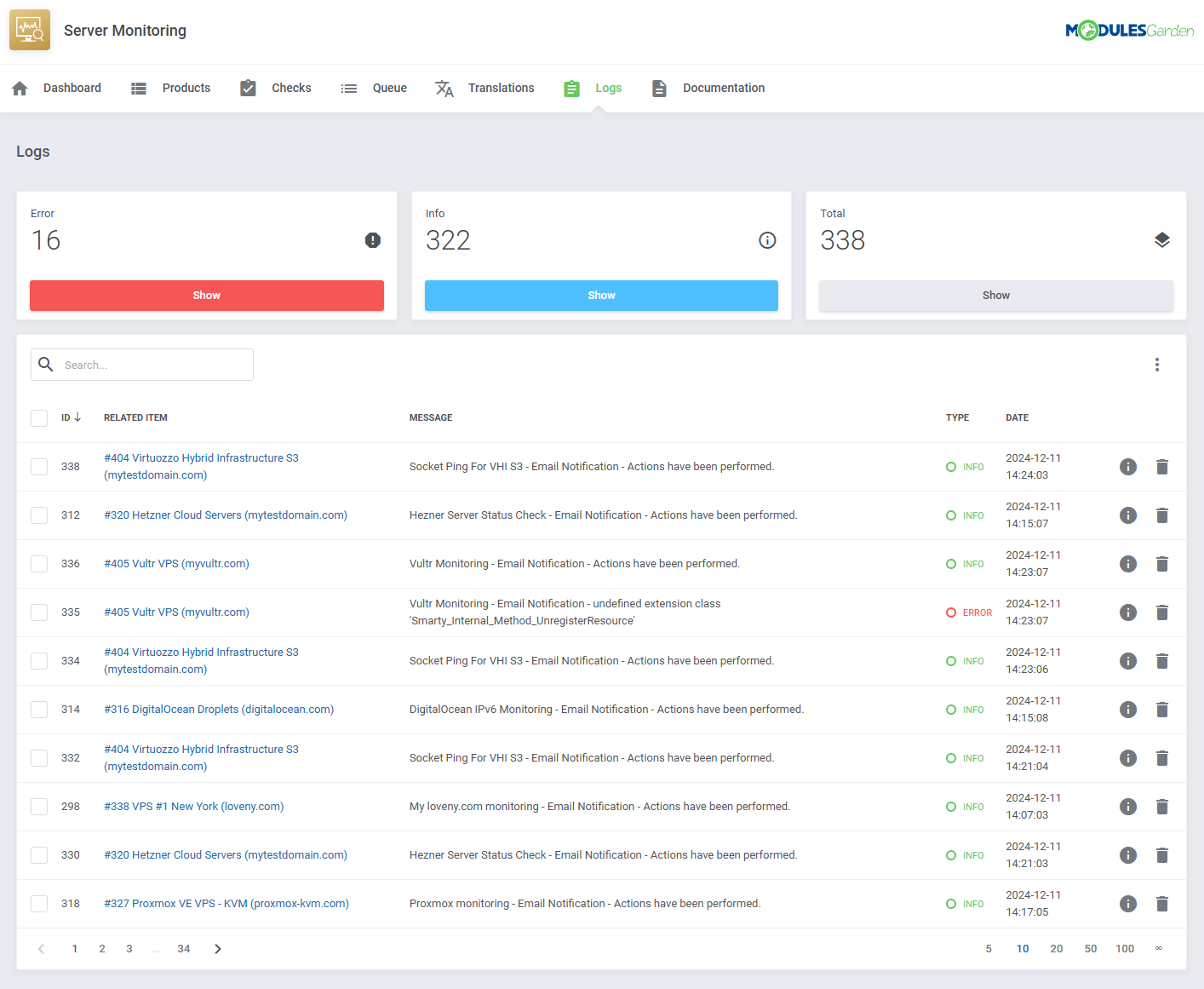Click the search magnifier icon
Viewport: 1204px width, 989px height.
coord(46,364)
